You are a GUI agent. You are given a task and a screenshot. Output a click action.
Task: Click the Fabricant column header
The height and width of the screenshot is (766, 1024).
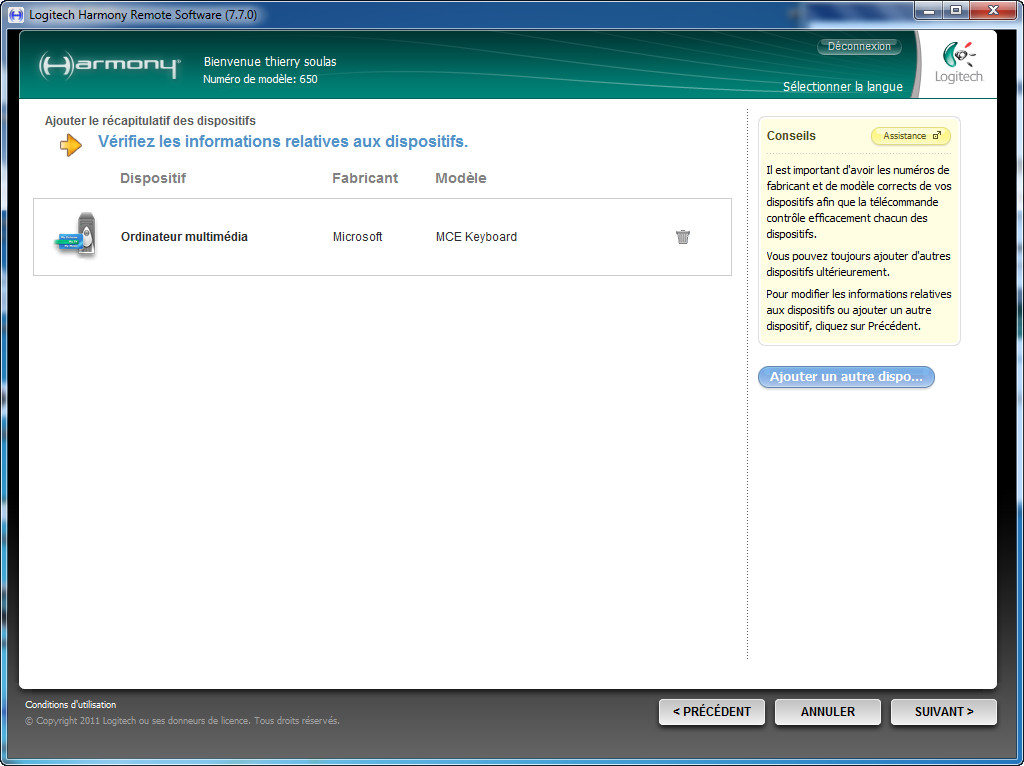coord(364,178)
